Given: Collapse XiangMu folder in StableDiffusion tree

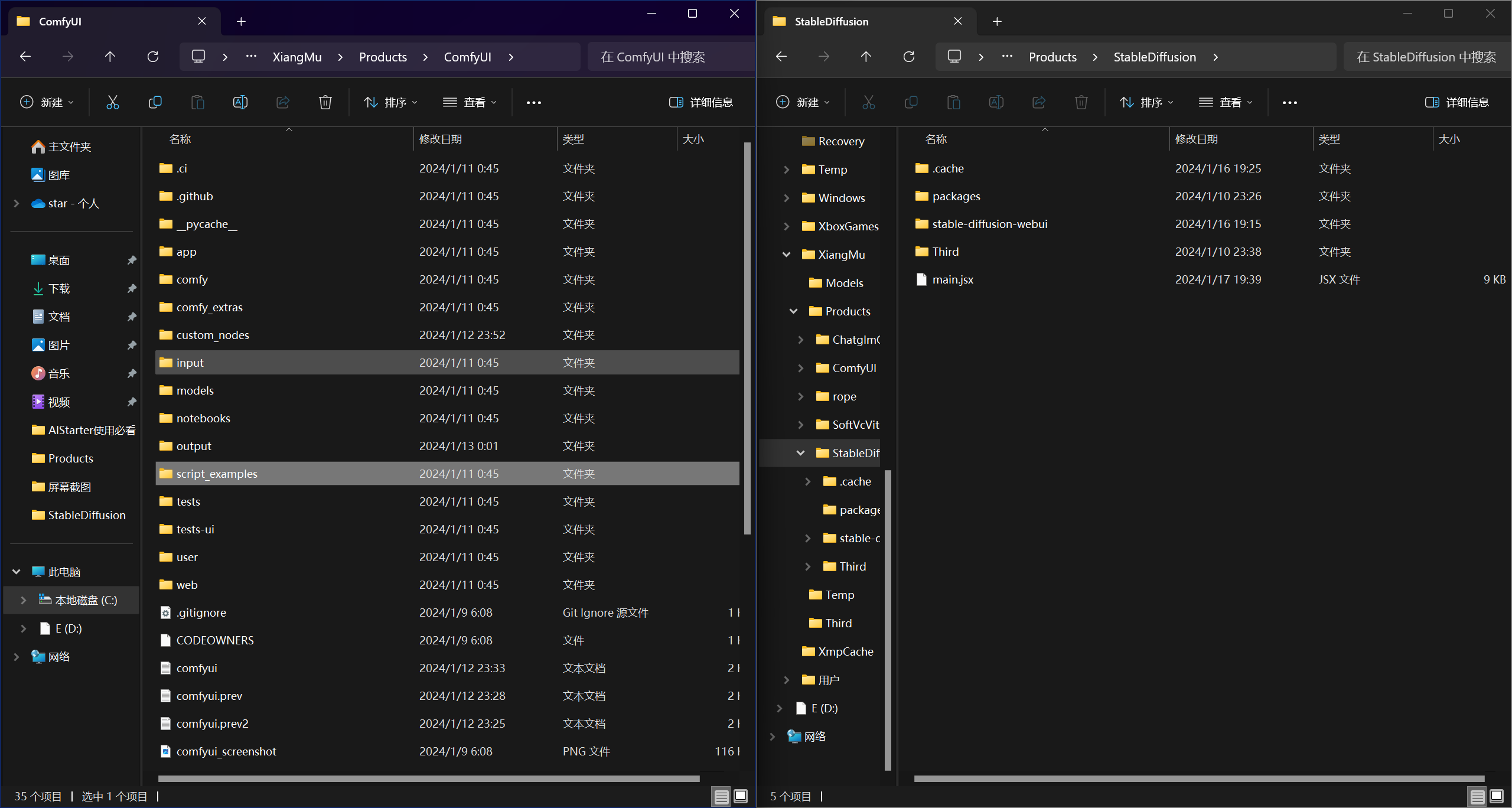Looking at the screenshot, I should click(x=787, y=255).
